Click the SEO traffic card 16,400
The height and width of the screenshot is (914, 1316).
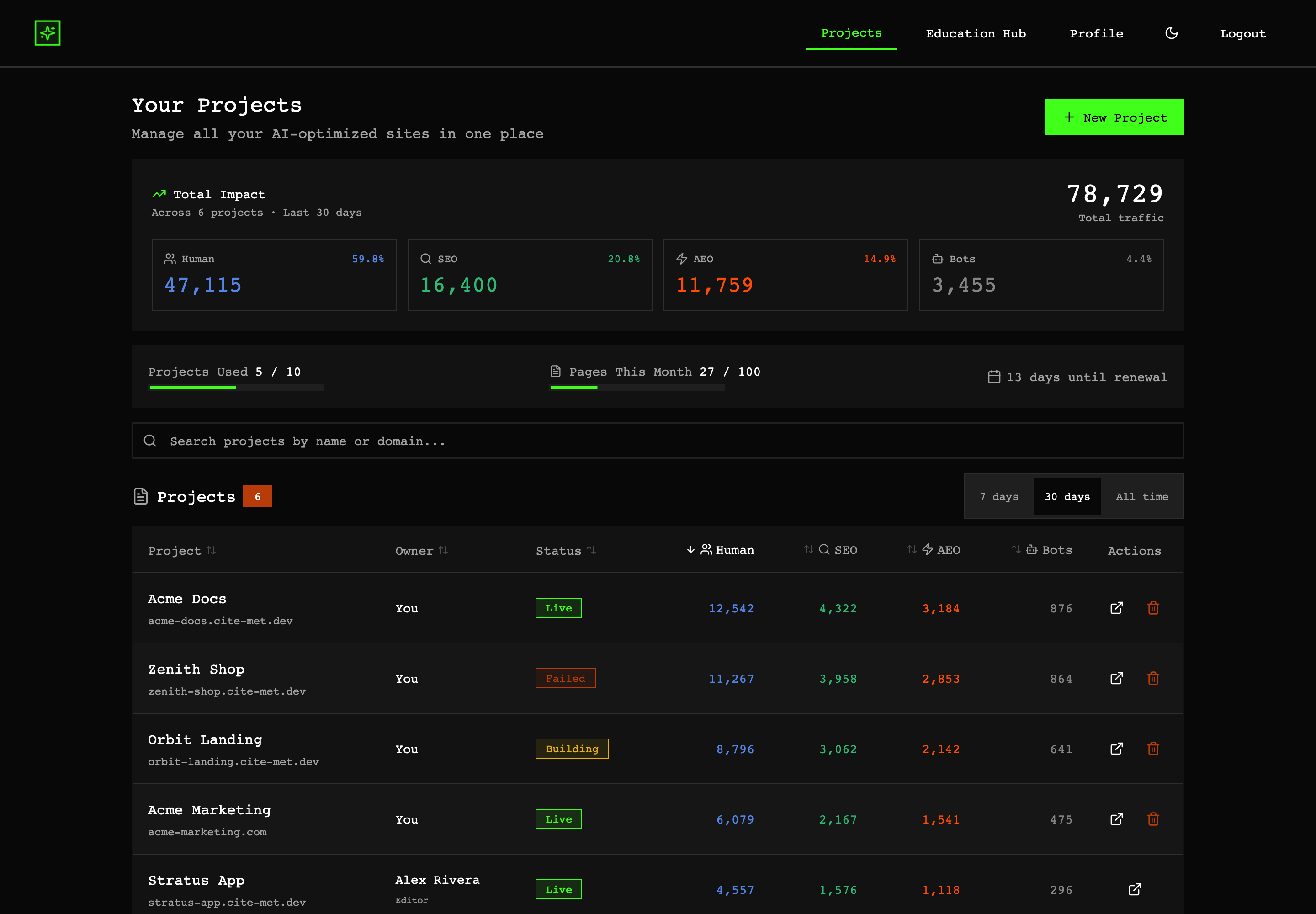click(530, 275)
